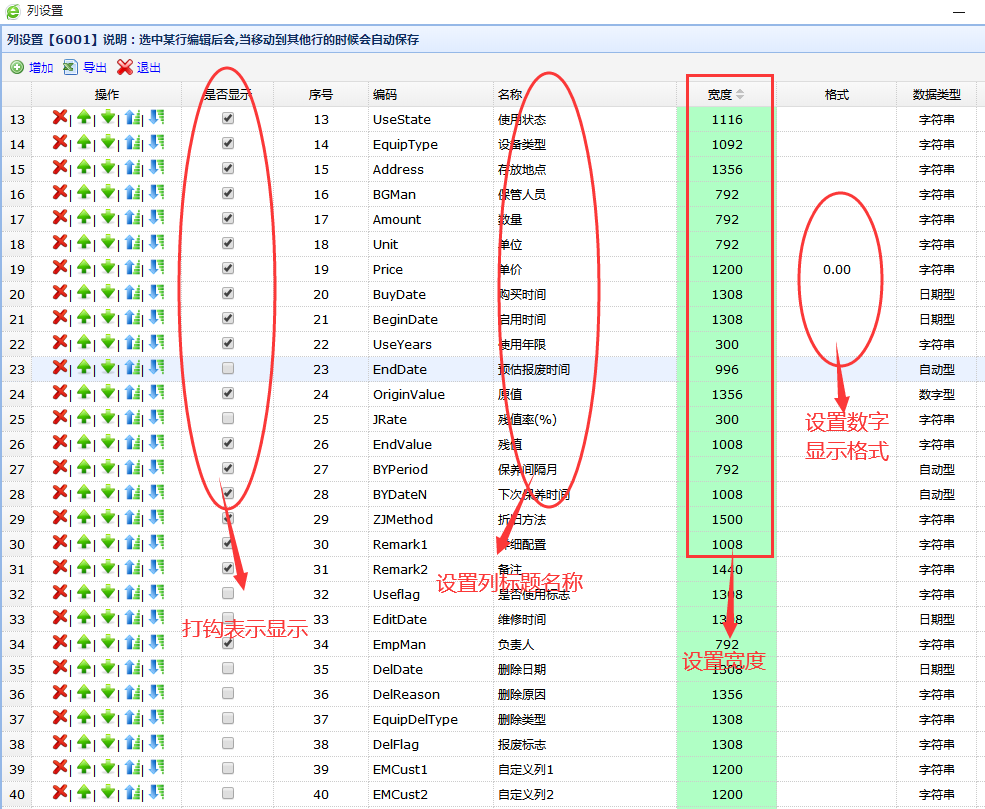This screenshot has height=809, width=985.
Task: Enable display checkbox for EndDate row
Action: tap(228, 368)
